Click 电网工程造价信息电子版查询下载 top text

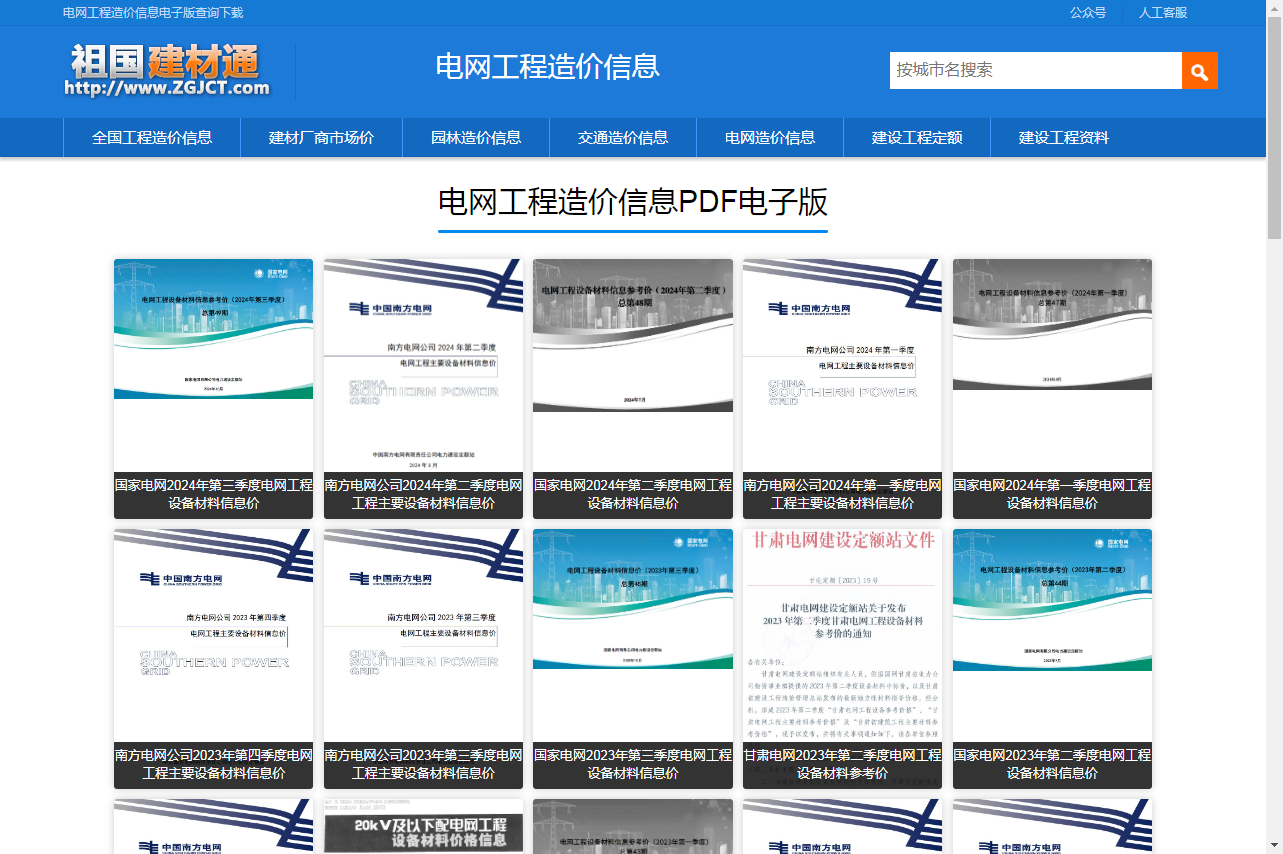[153, 12]
